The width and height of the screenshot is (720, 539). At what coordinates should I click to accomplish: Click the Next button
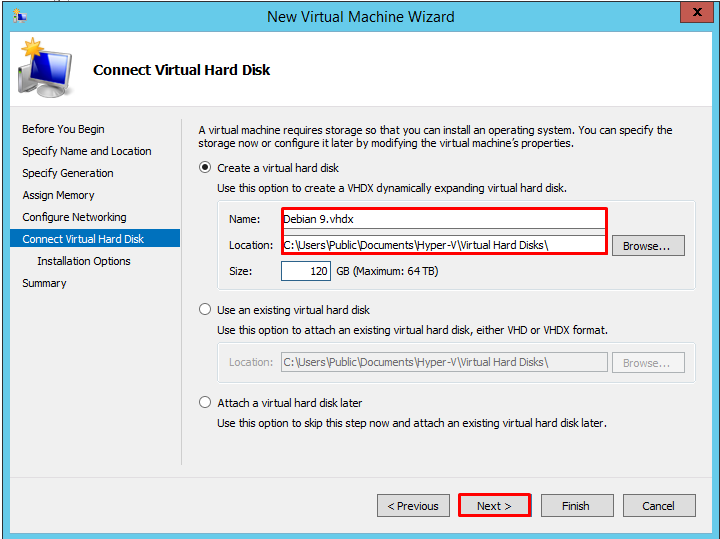coord(495,505)
